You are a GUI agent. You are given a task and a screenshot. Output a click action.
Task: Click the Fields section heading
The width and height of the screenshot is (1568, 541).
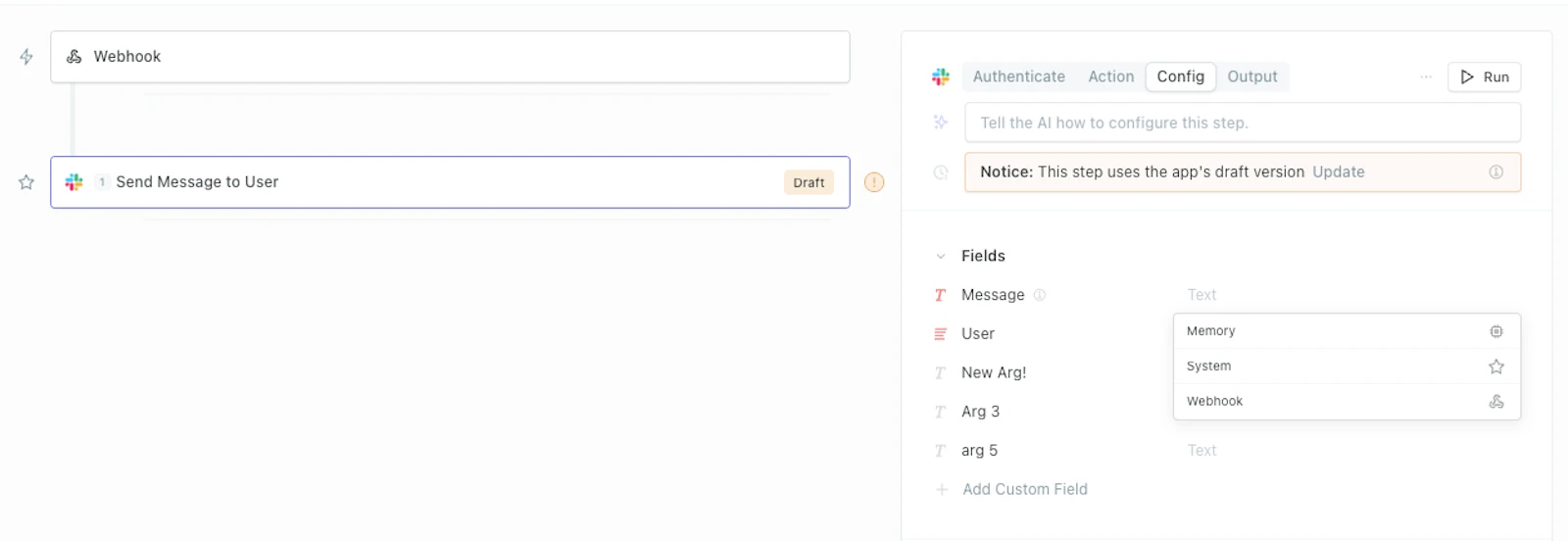(x=983, y=256)
